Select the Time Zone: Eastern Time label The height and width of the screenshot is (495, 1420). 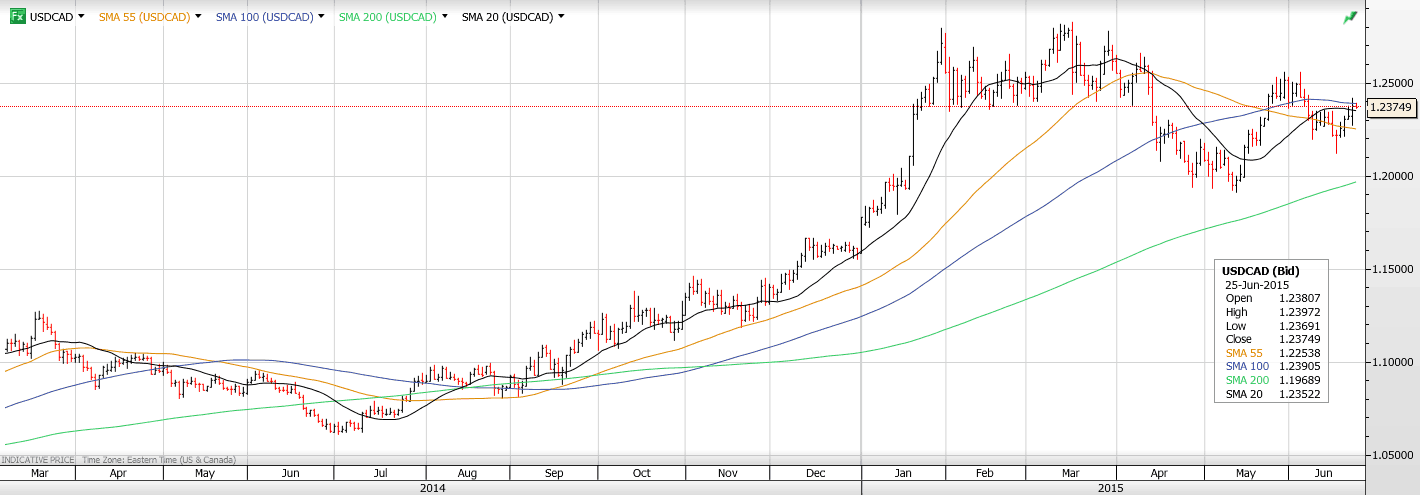tap(158, 460)
